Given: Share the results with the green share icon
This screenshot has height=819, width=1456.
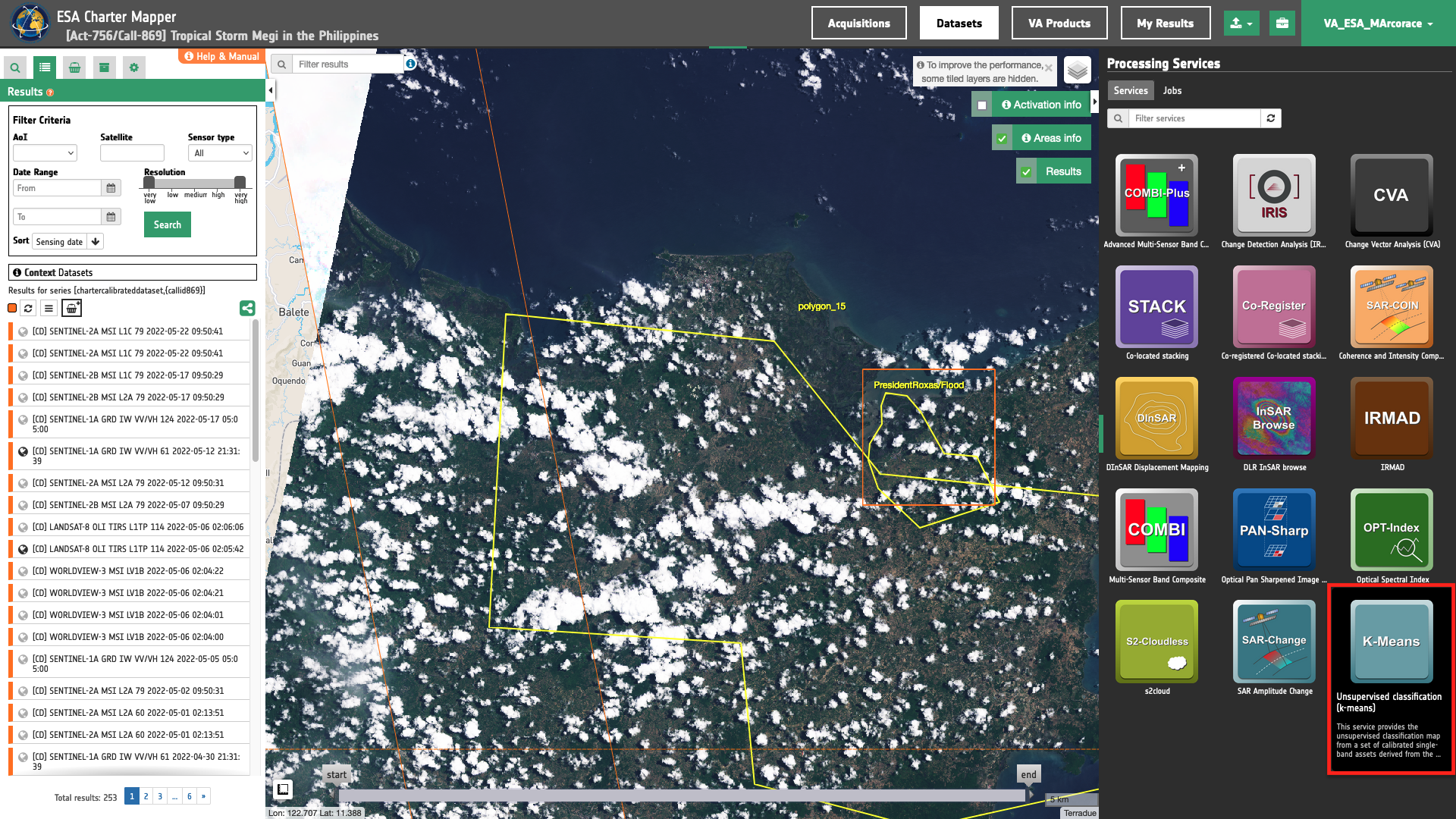Looking at the screenshot, I should pyautogui.click(x=247, y=308).
